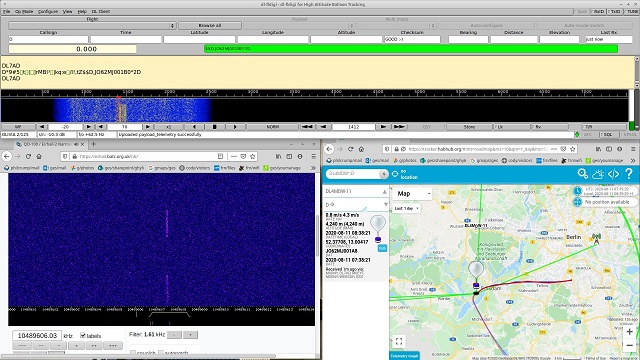This screenshot has width=640, height=360.
Task: Open the tracker help question mark icon
Action: coord(629,174)
